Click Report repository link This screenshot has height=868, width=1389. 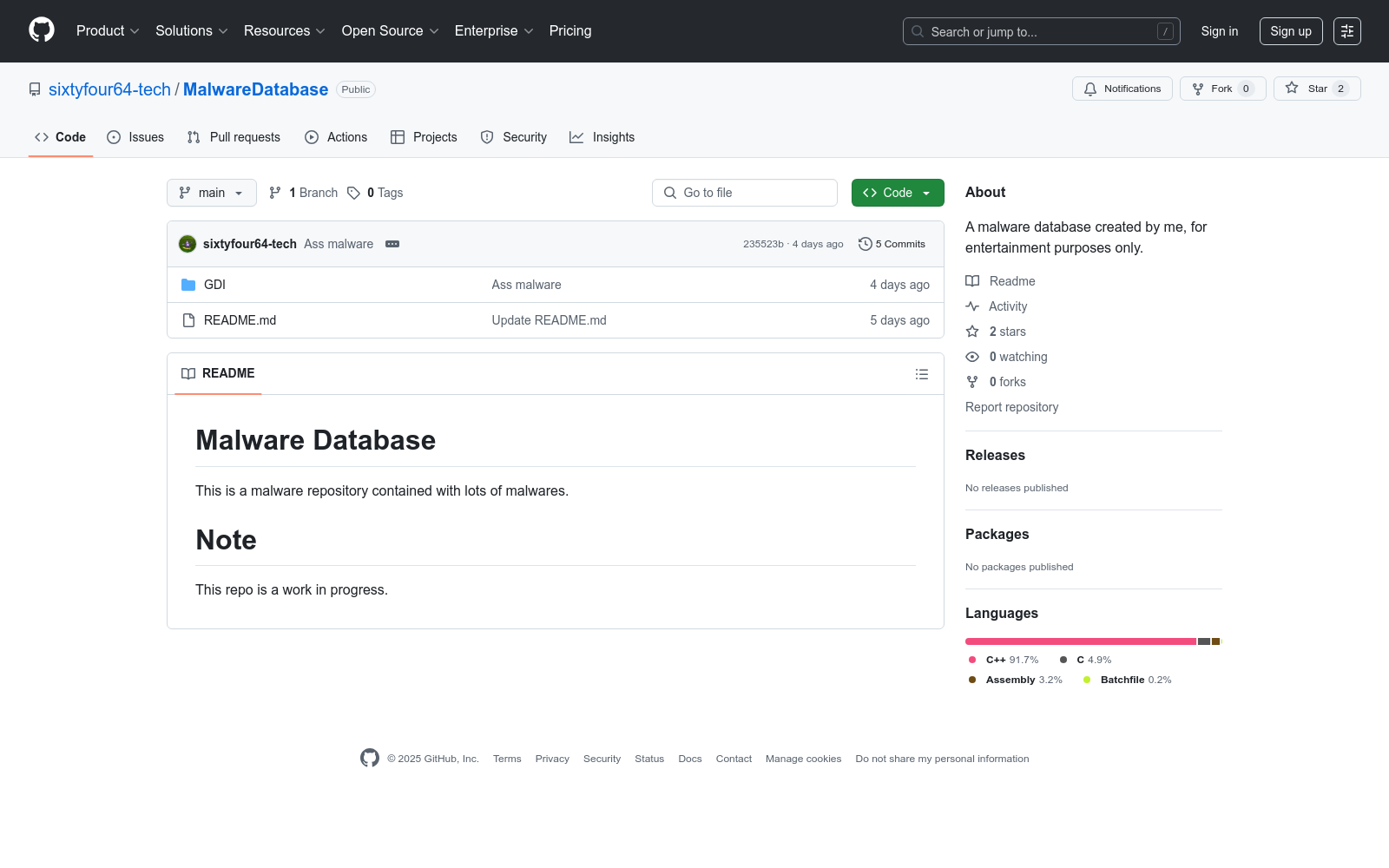[1011, 407]
